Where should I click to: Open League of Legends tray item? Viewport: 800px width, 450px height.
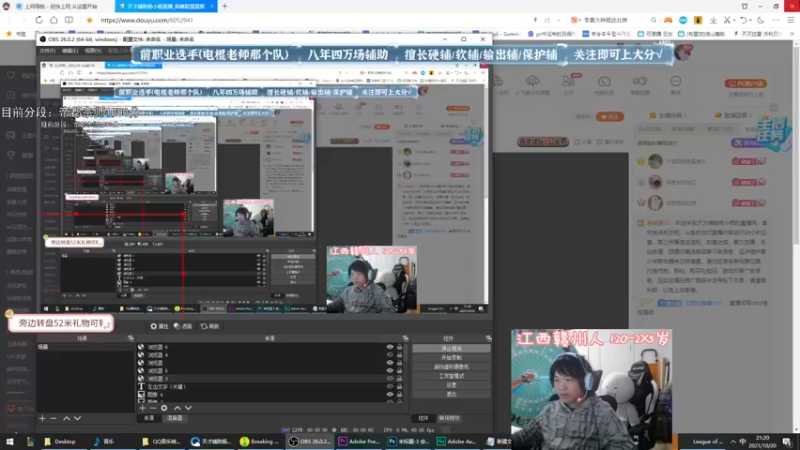point(707,441)
